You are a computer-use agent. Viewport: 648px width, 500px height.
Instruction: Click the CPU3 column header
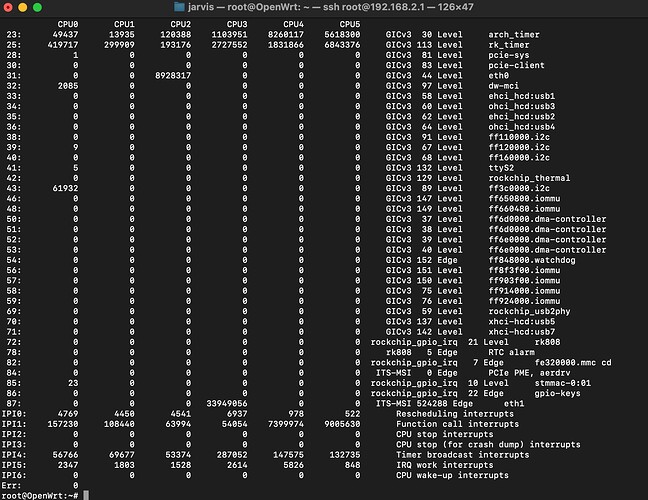pos(237,24)
